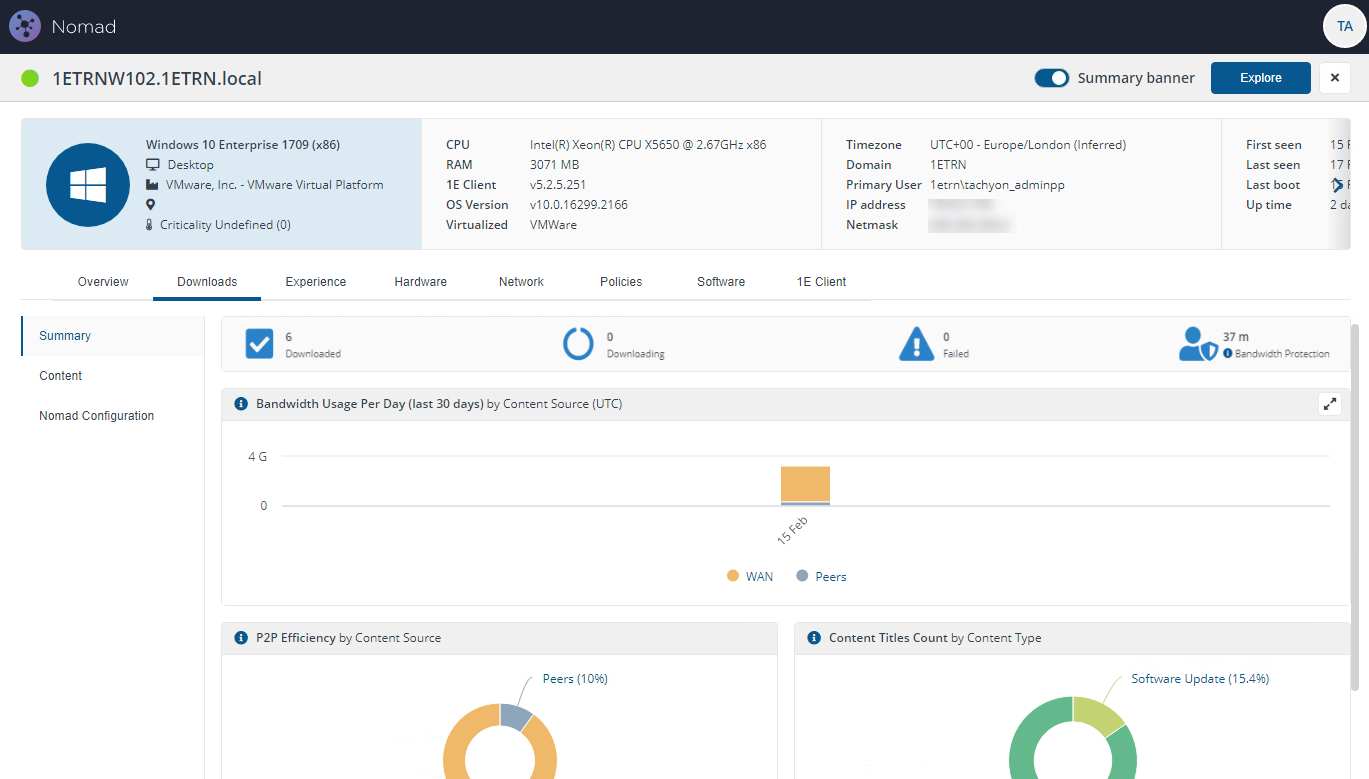Toggle the Peers legend series
Image resolution: width=1369 pixels, height=779 pixels.
(821, 576)
